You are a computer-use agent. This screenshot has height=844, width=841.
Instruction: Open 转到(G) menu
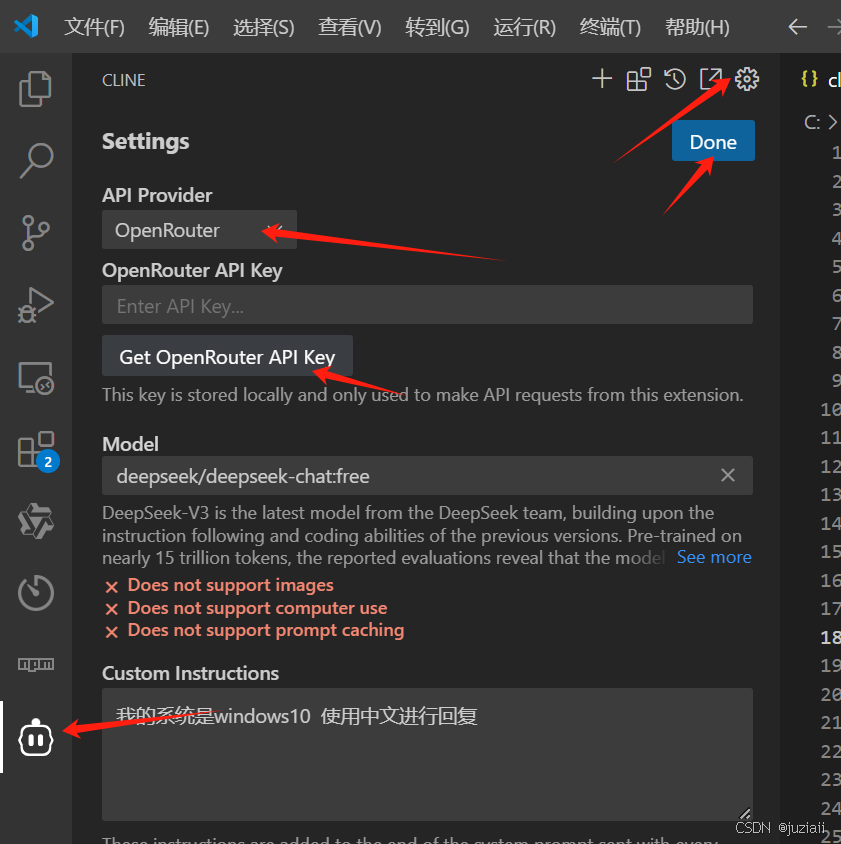437,27
